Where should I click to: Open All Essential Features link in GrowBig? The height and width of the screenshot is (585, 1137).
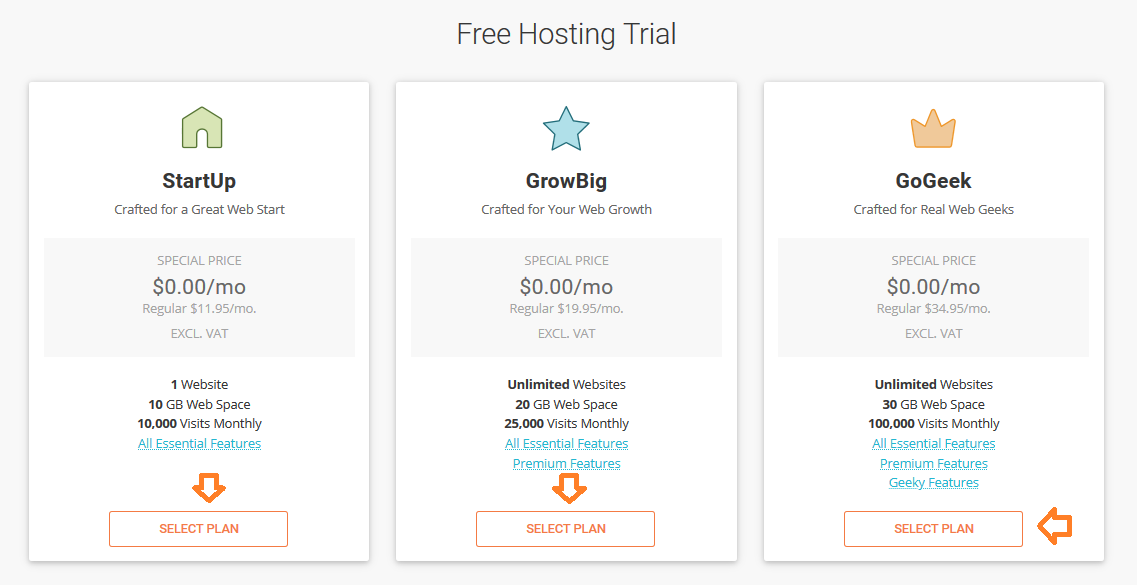click(x=566, y=443)
